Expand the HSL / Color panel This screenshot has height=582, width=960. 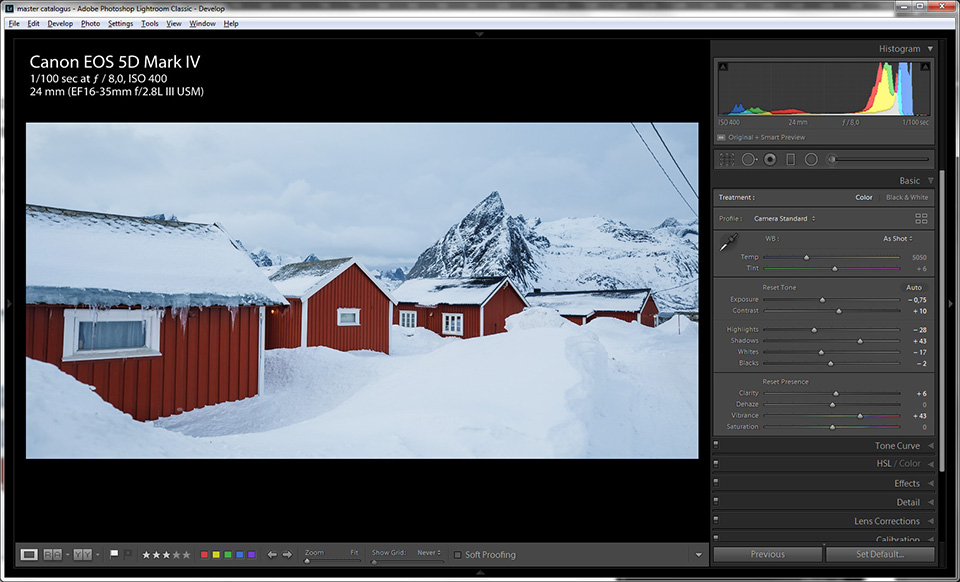click(x=931, y=464)
